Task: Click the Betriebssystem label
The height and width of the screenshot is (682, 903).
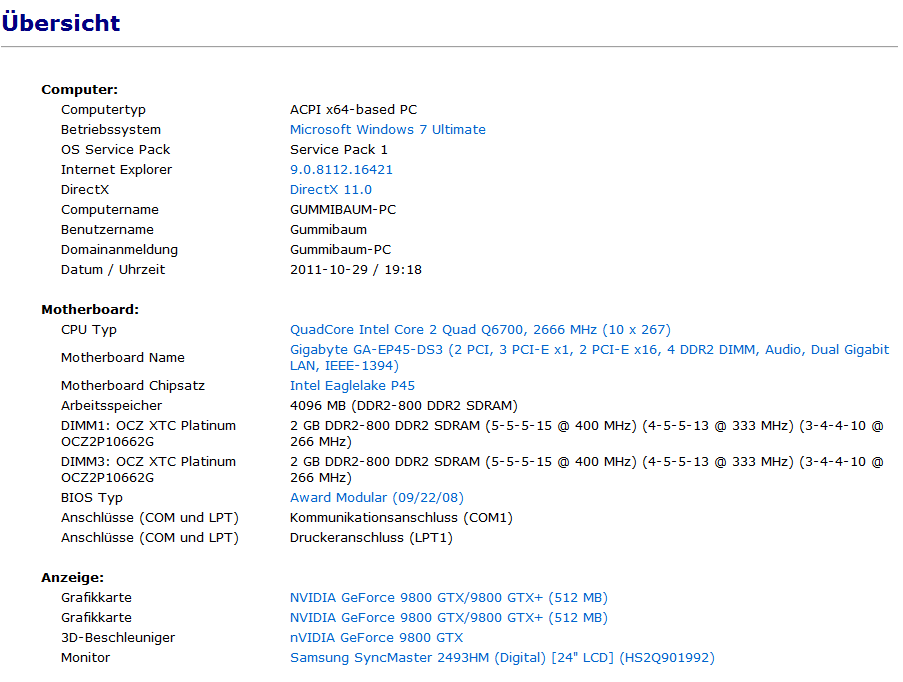Action: [111, 130]
